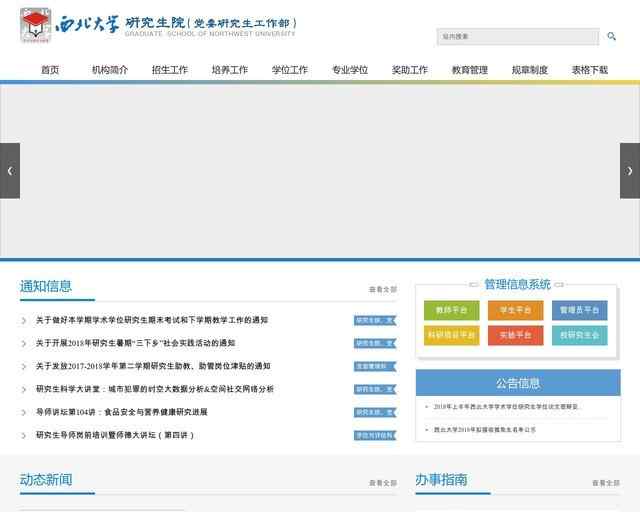Open the 规章制度 menu item
This screenshot has width=640, height=512.
point(530,70)
